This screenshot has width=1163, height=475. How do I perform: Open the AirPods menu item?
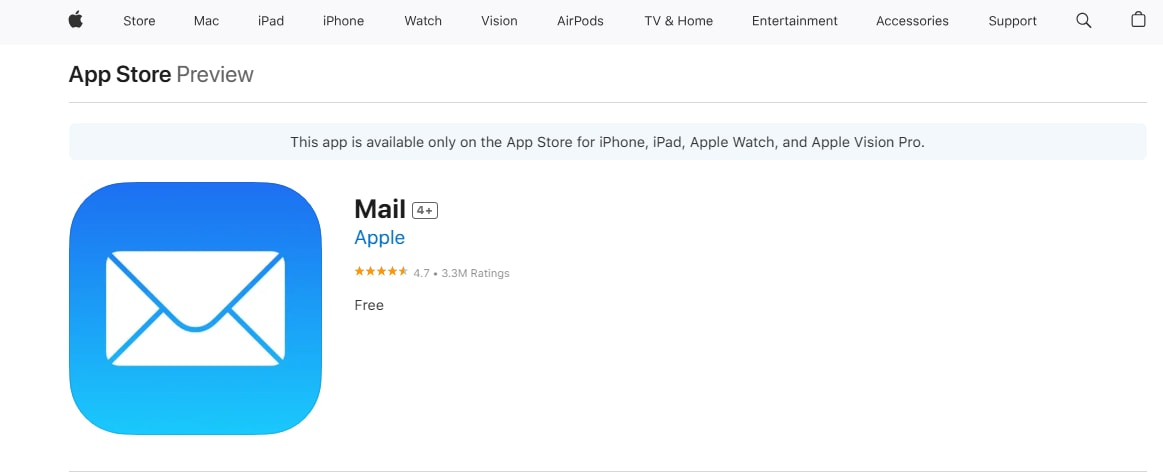tap(580, 21)
